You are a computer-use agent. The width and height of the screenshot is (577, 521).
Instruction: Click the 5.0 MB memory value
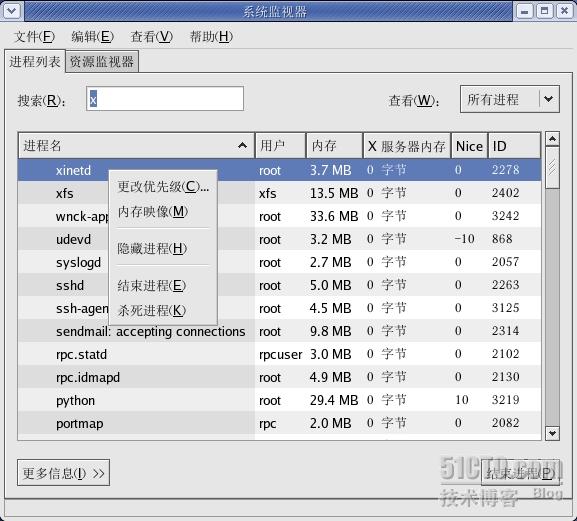[330, 285]
